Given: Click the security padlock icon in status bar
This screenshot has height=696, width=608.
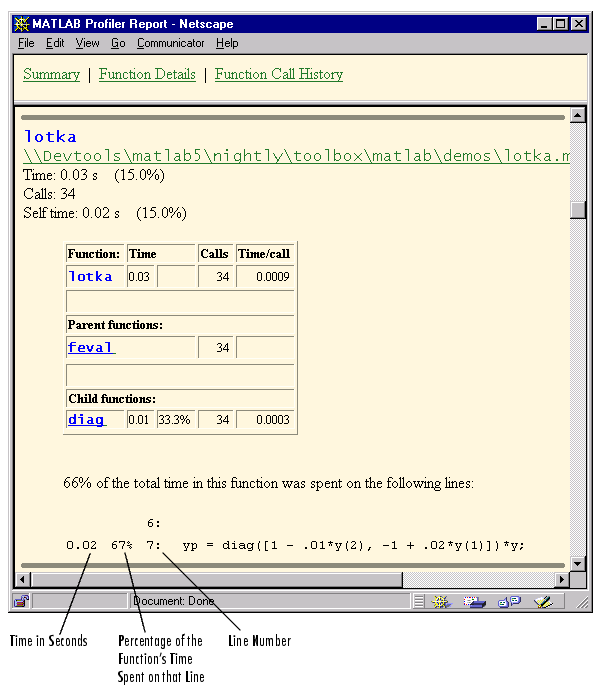Looking at the screenshot, I should (x=21, y=601).
